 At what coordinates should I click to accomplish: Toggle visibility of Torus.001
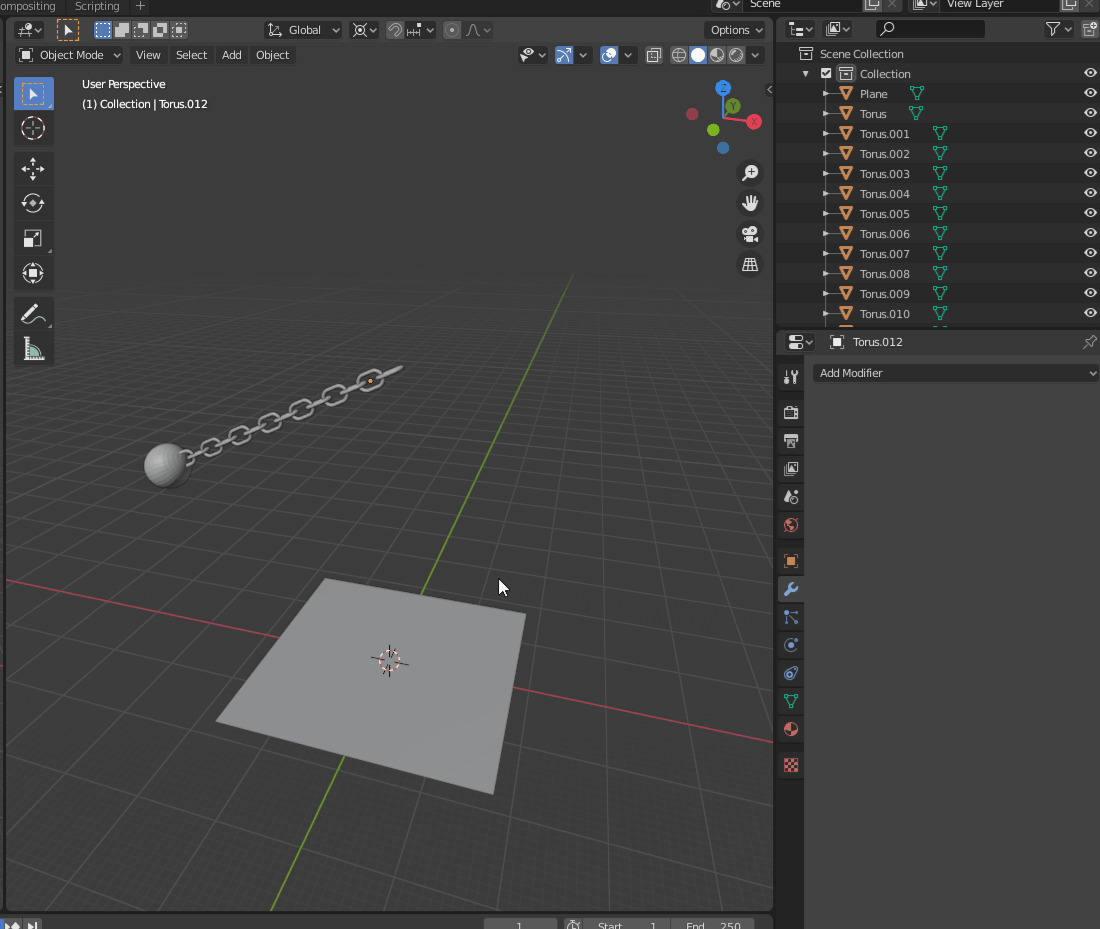tap(1089, 133)
